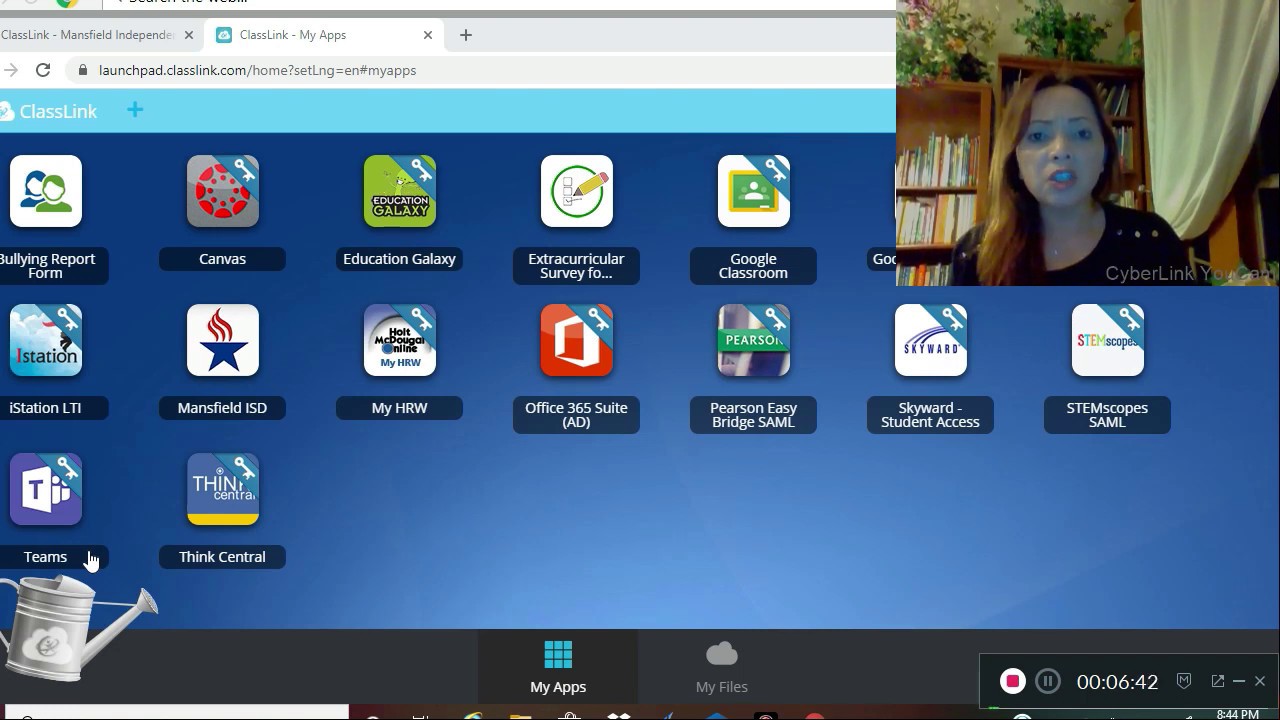Reload the page with the refresh button
1280x720 pixels.
tap(43, 70)
